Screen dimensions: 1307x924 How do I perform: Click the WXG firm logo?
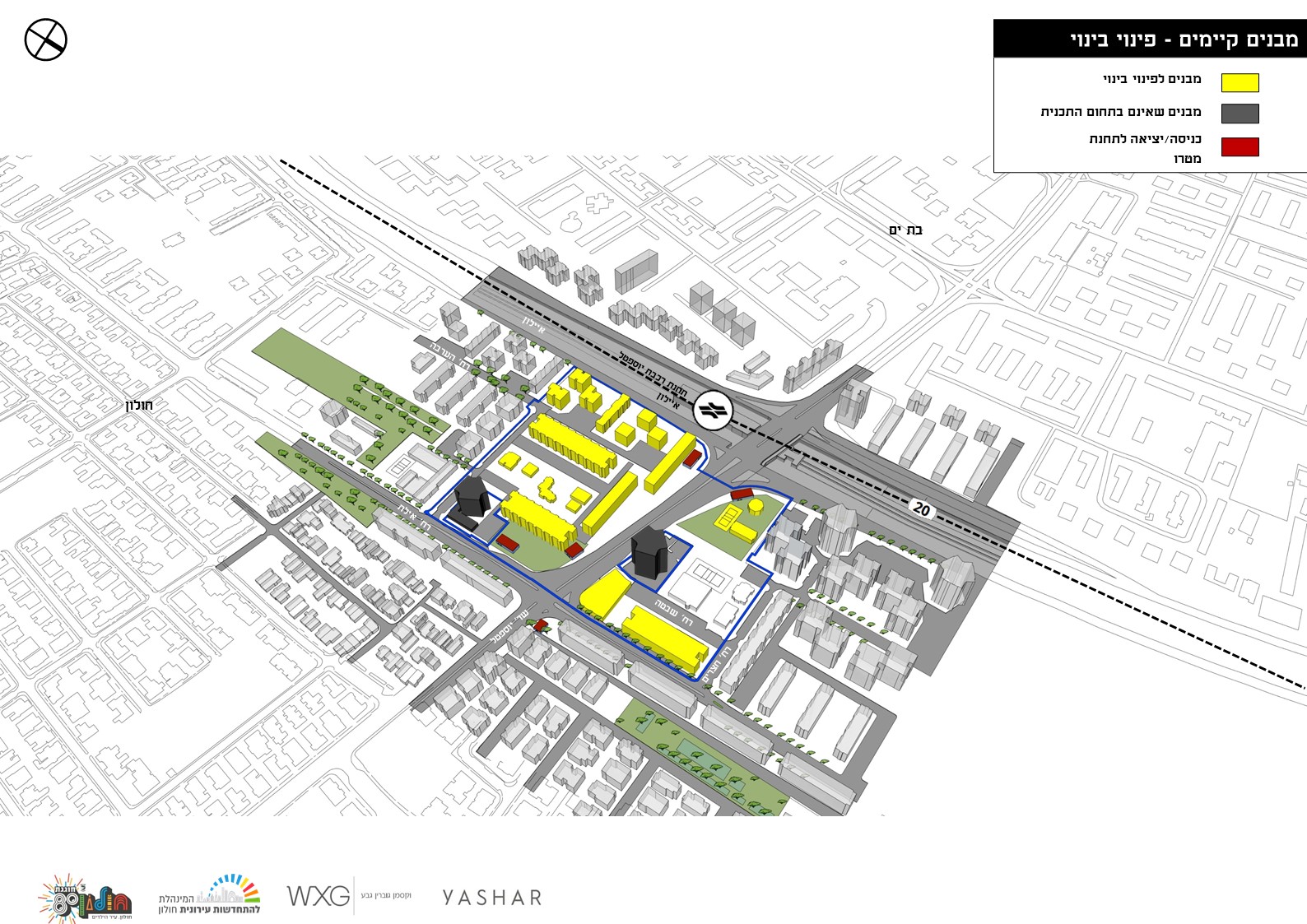(318, 895)
